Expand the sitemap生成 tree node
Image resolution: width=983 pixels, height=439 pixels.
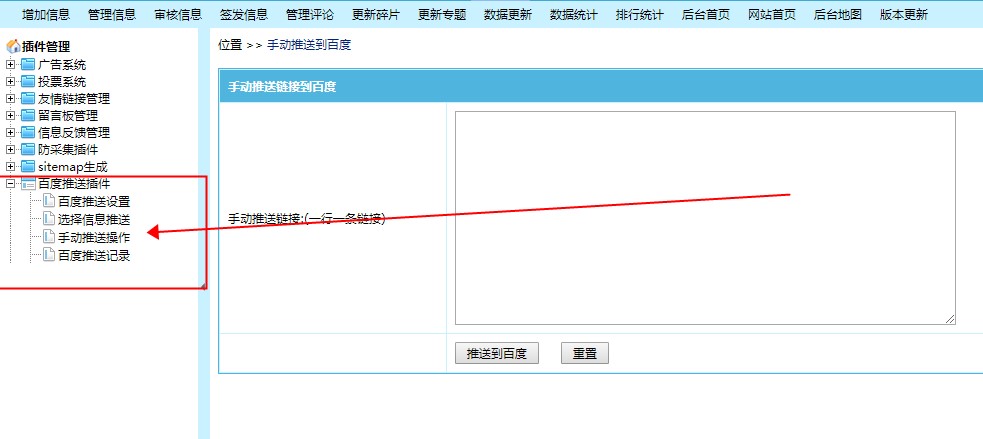pyautogui.click(x=10, y=166)
